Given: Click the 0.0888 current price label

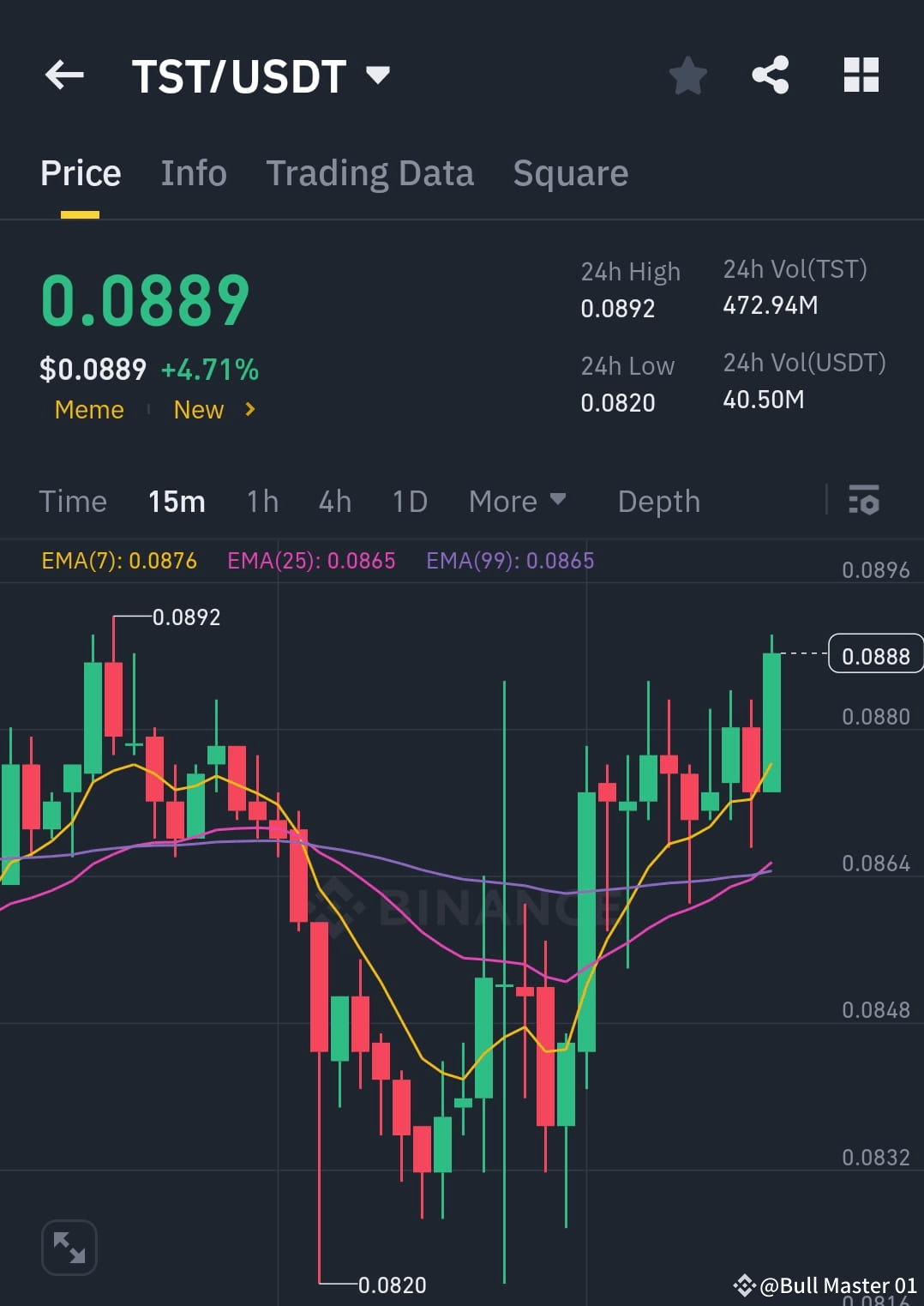Looking at the screenshot, I should (x=875, y=655).
